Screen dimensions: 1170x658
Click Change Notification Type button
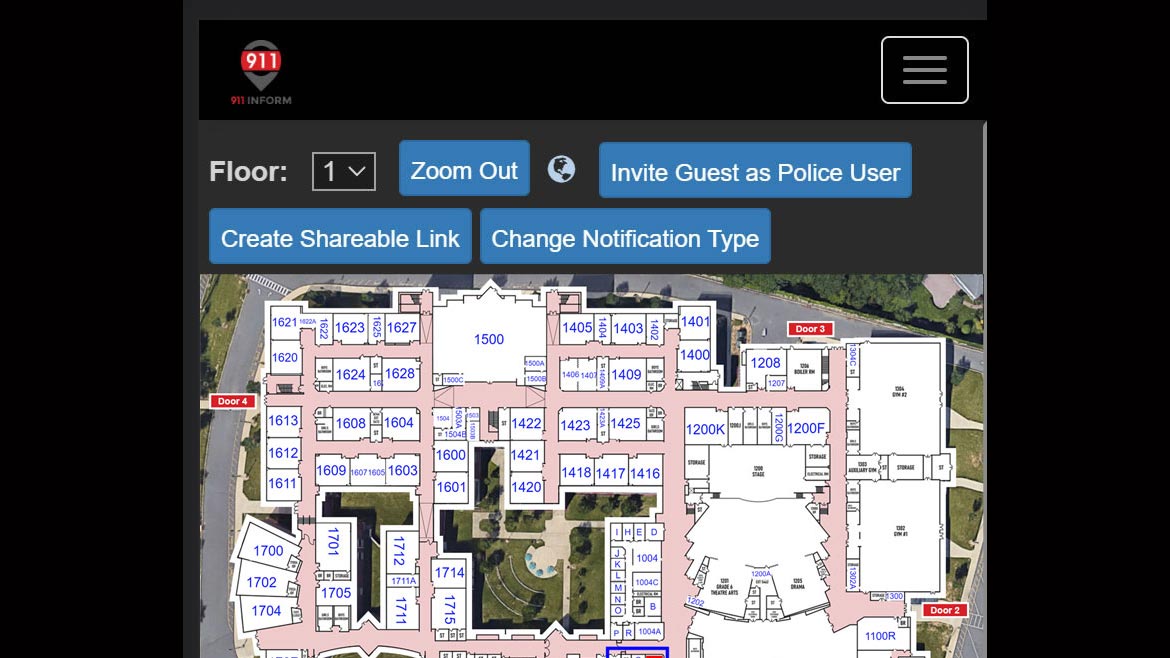point(625,238)
